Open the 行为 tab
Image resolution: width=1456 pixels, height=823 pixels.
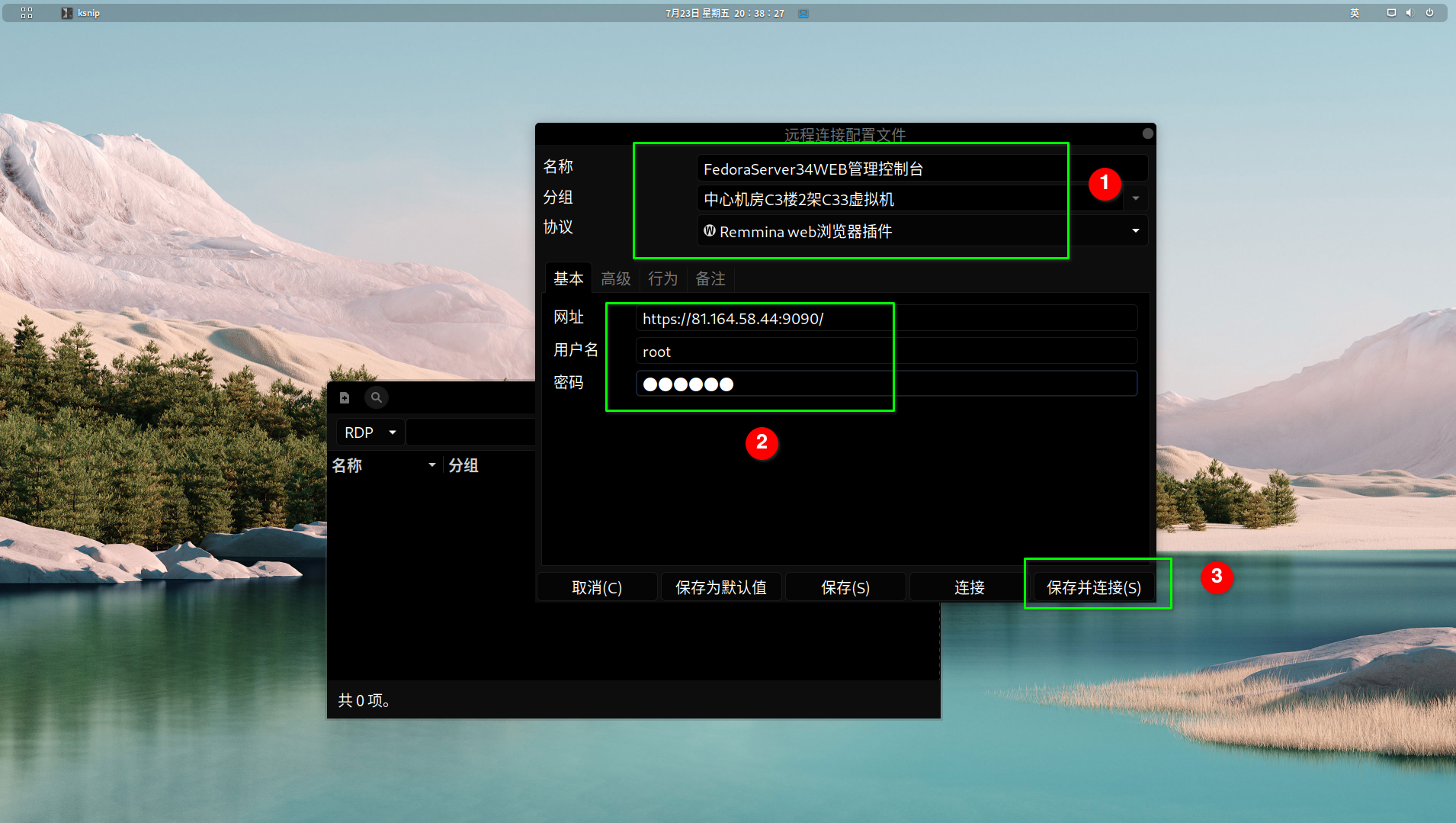point(662,278)
